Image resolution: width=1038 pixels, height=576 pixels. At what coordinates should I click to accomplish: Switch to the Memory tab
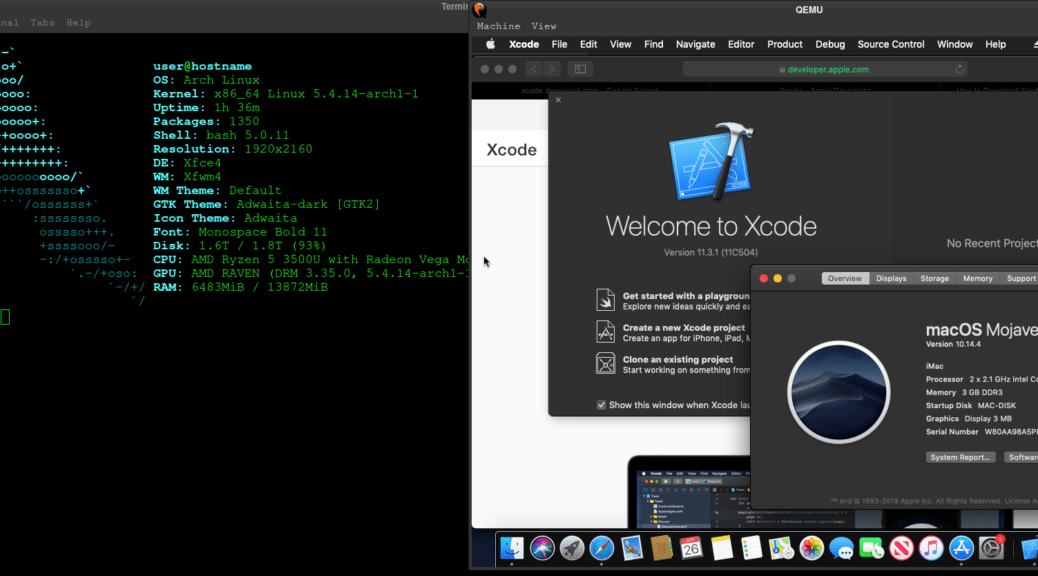coord(978,278)
